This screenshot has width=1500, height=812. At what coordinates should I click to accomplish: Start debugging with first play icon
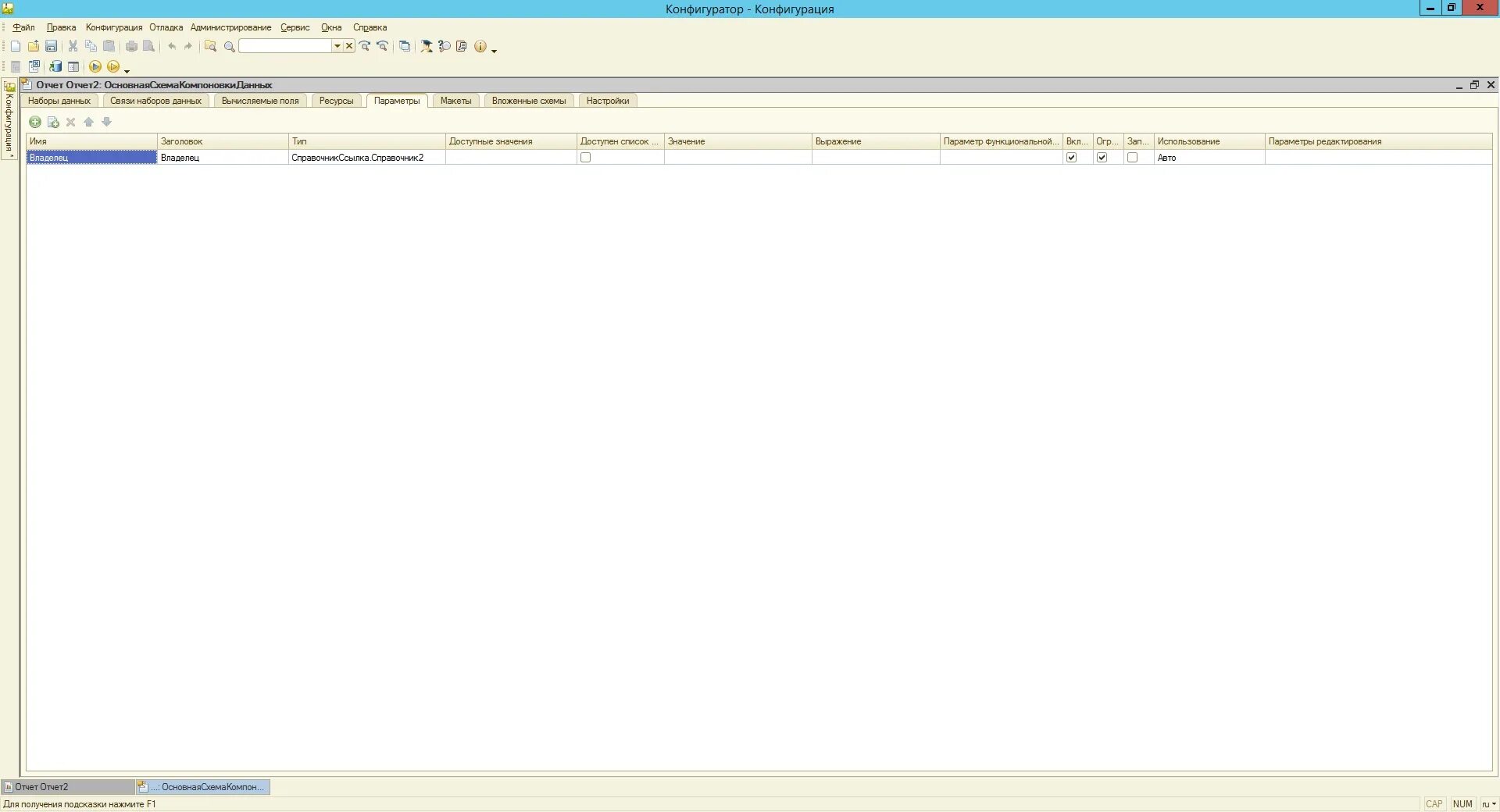95,67
